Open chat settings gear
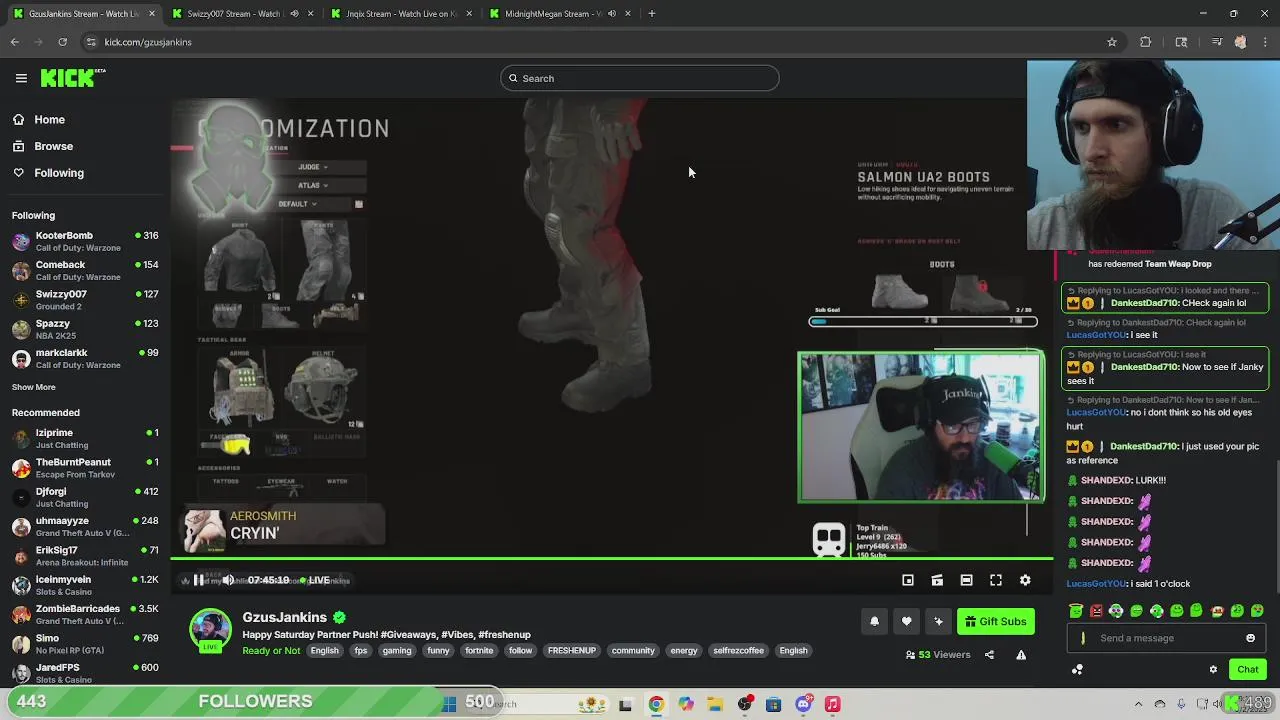 1213,670
